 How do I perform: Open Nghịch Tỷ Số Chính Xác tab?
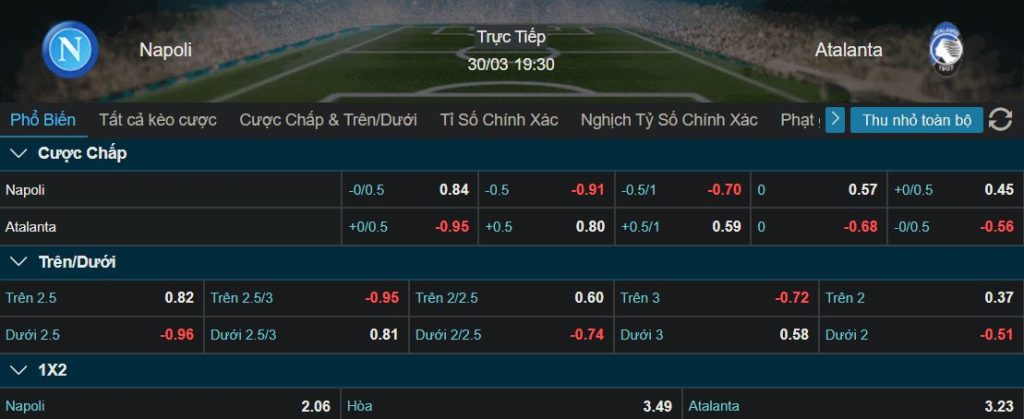669,120
